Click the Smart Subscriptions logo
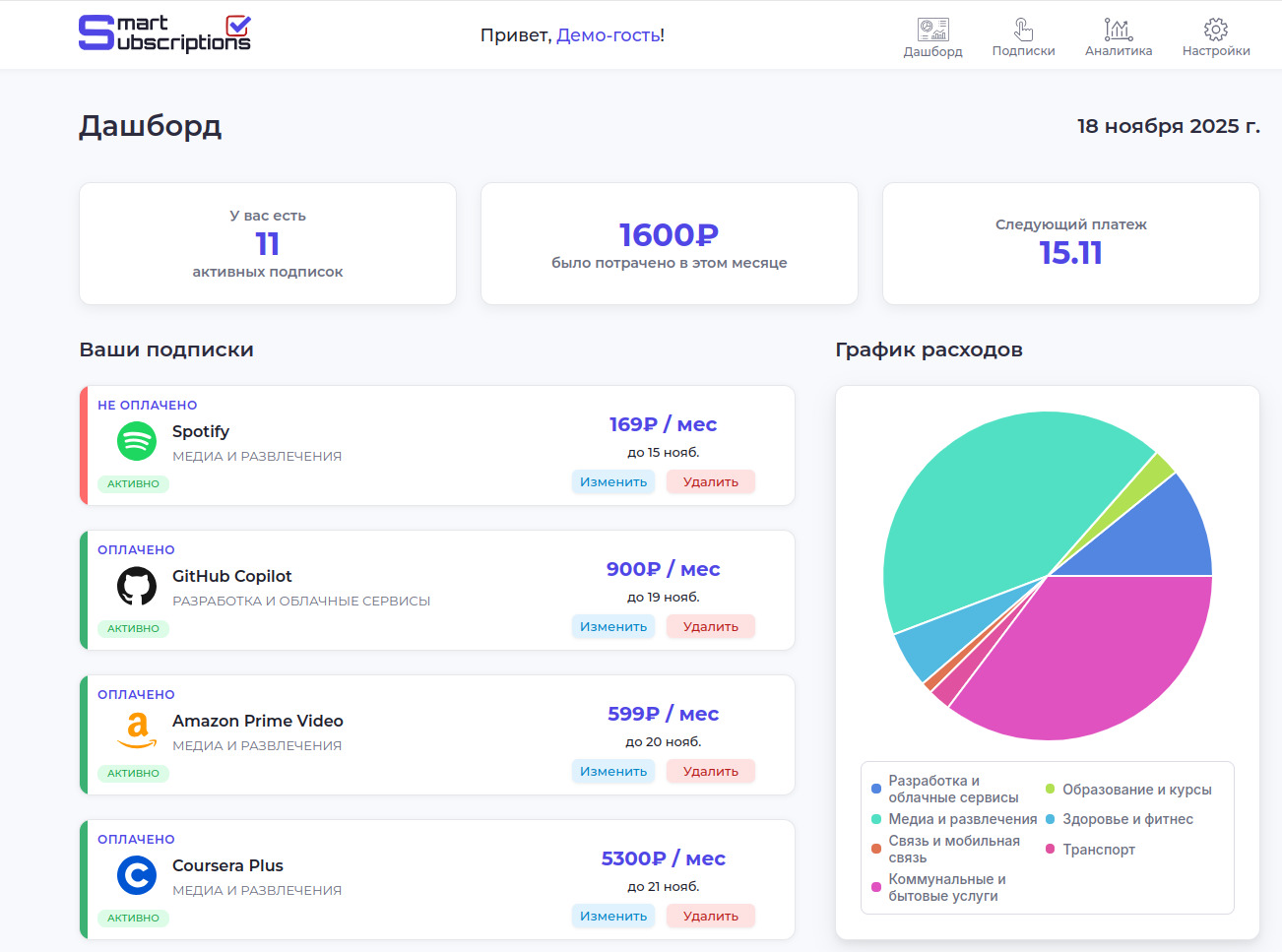The width and height of the screenshot is (1282, 952). tap(163, 33)
